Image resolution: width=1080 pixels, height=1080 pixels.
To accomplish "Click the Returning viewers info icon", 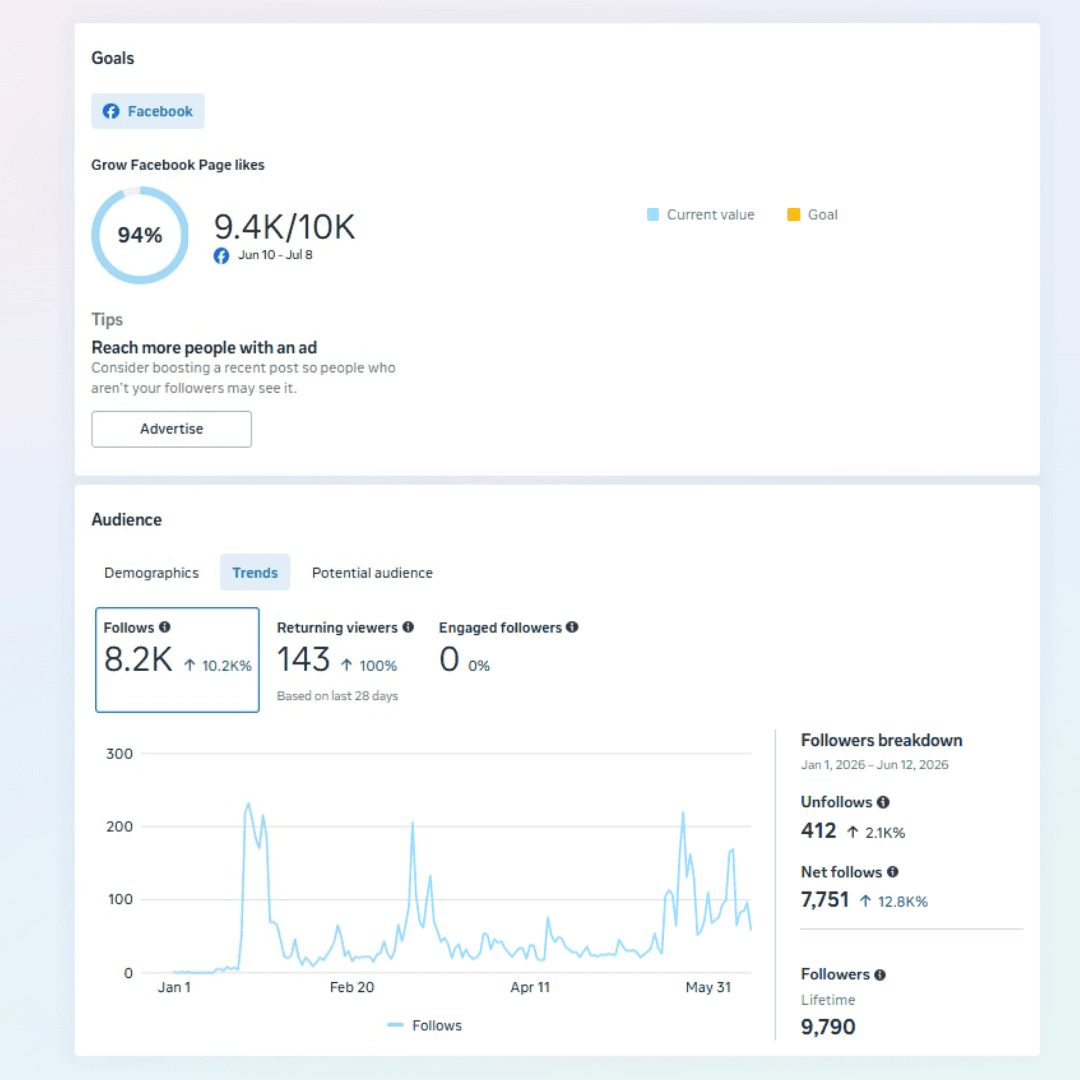I will pyautogui.click(x=408, y=627).
